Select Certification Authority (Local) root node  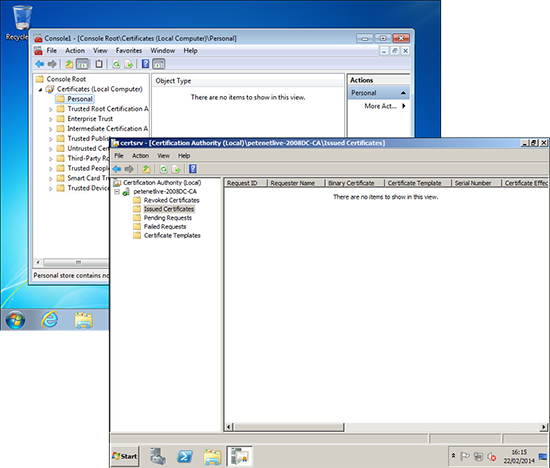[162, 182]
